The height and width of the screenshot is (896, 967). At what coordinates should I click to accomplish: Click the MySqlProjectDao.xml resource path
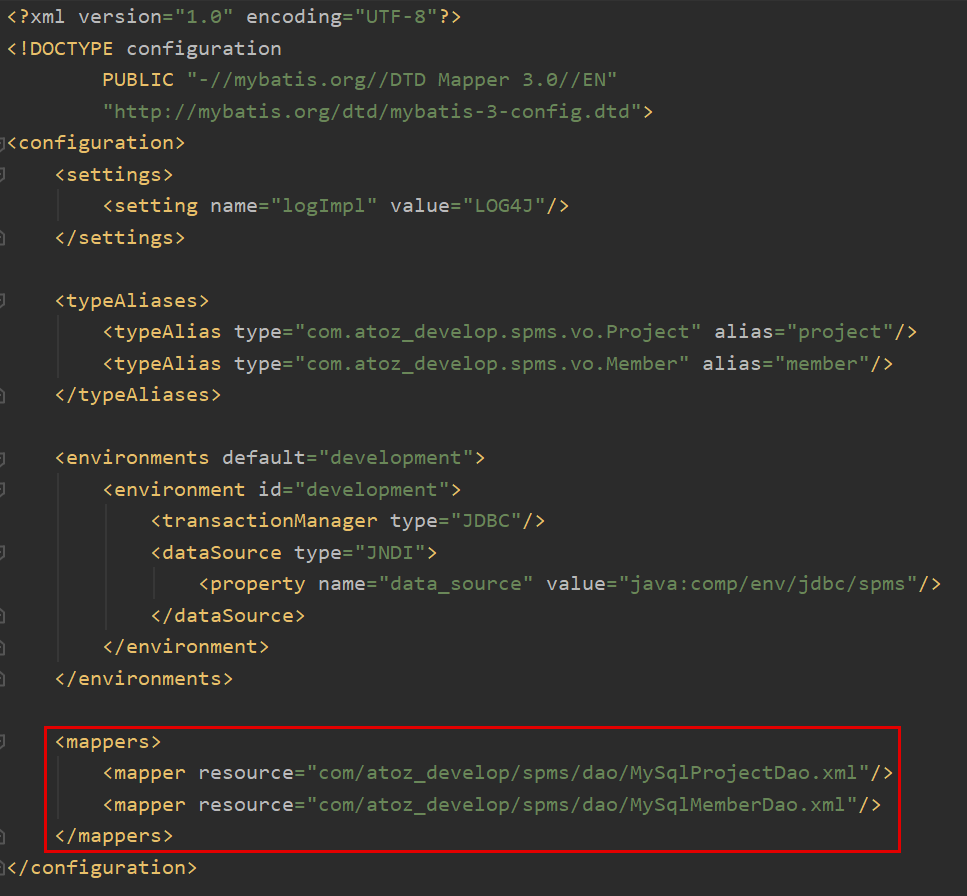588,773
